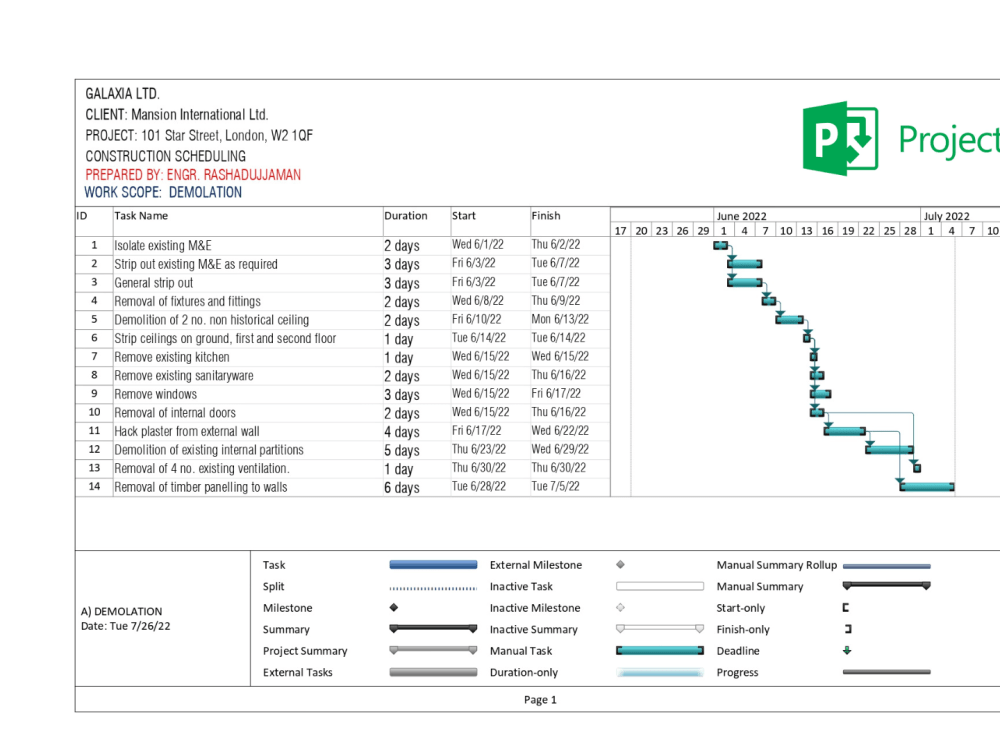Viewport: 1000px width, 750px height.
Task: Click the Gantt bar for Isolate existing M&E
Action: coord(721,246)
